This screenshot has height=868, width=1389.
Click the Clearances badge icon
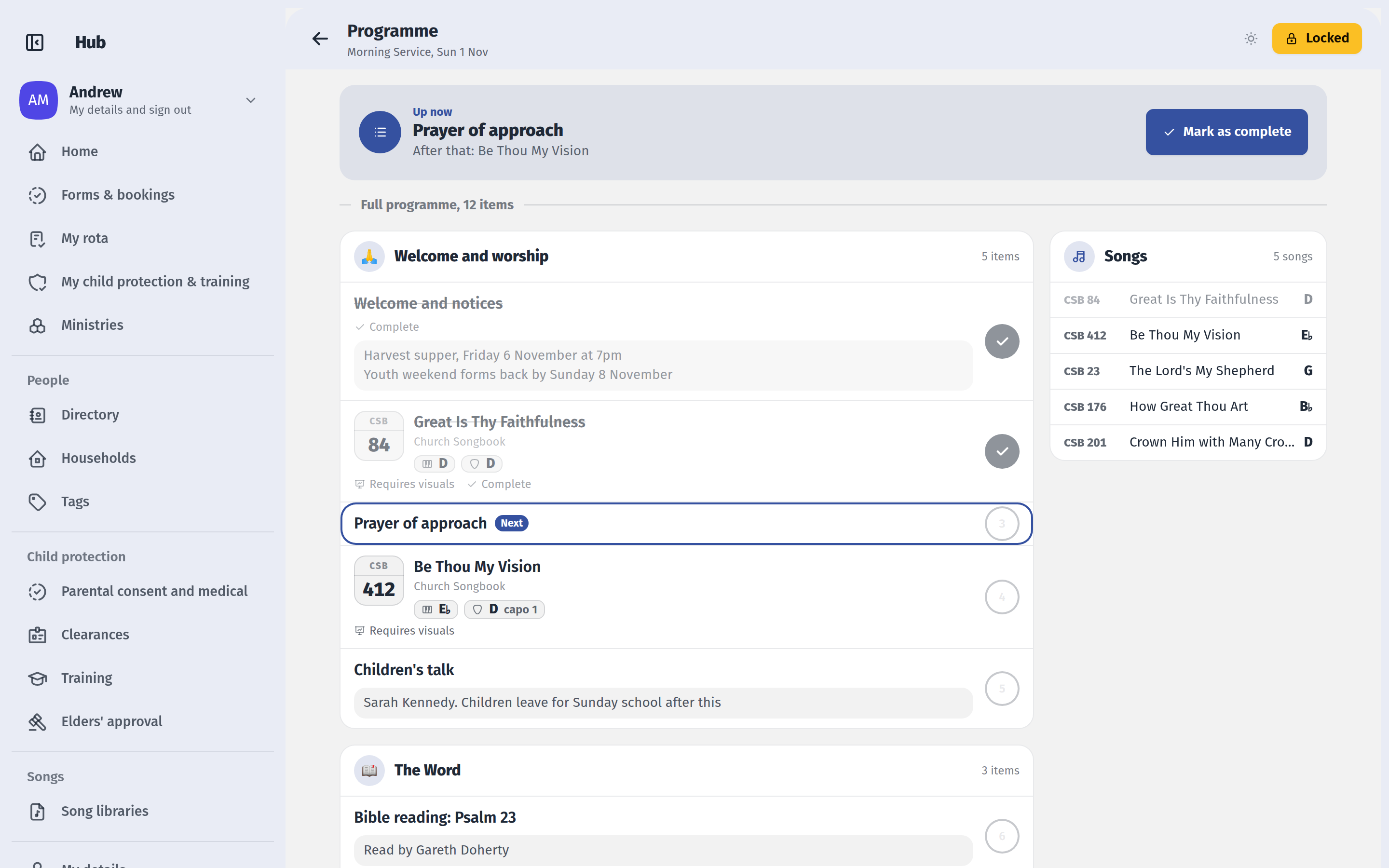tap(37, 635)
